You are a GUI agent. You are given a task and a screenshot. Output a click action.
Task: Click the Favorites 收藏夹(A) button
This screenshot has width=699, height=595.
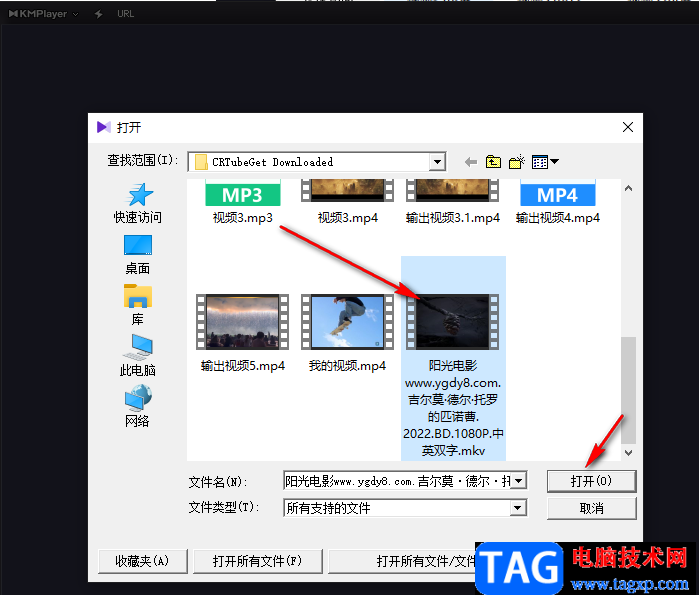[143, 561]
